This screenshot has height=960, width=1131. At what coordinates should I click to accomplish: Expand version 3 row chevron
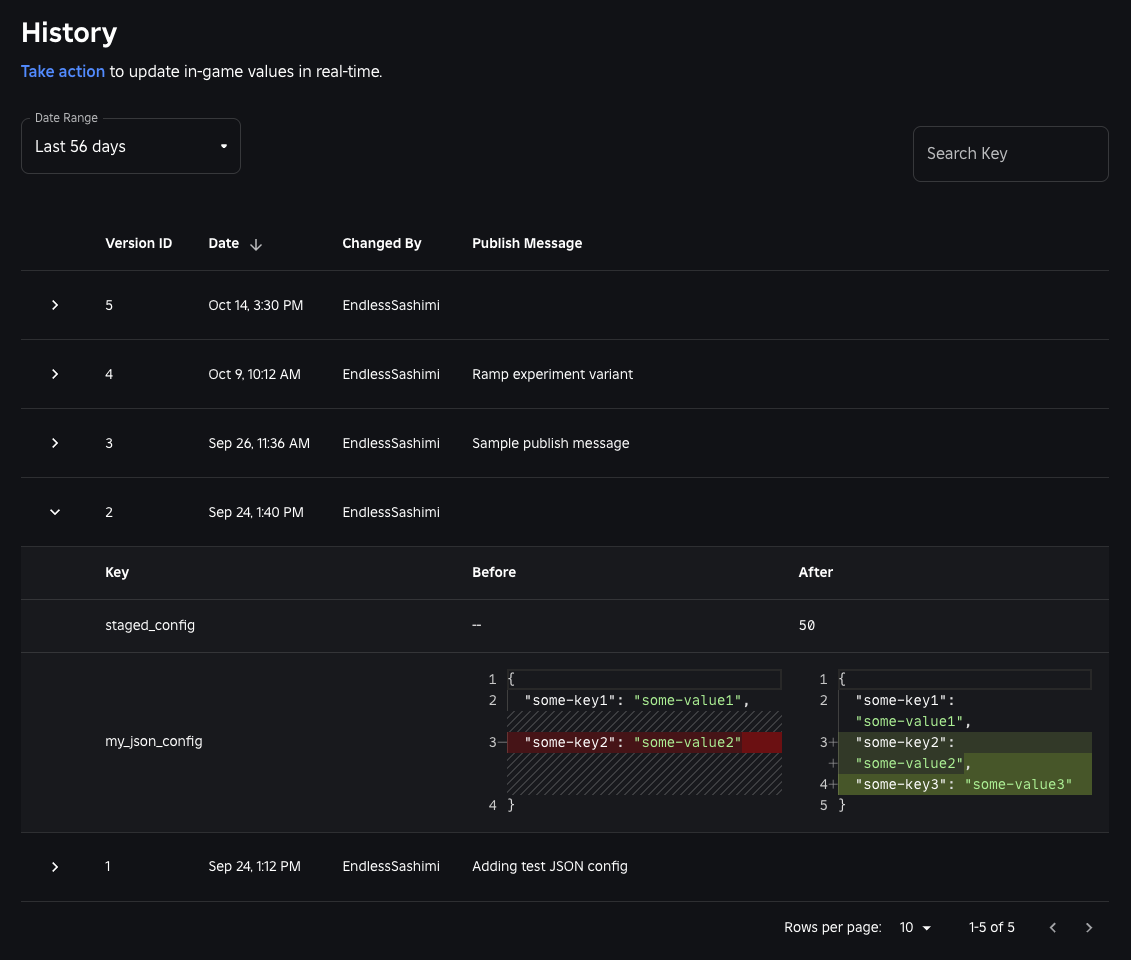tap(55, 443)
